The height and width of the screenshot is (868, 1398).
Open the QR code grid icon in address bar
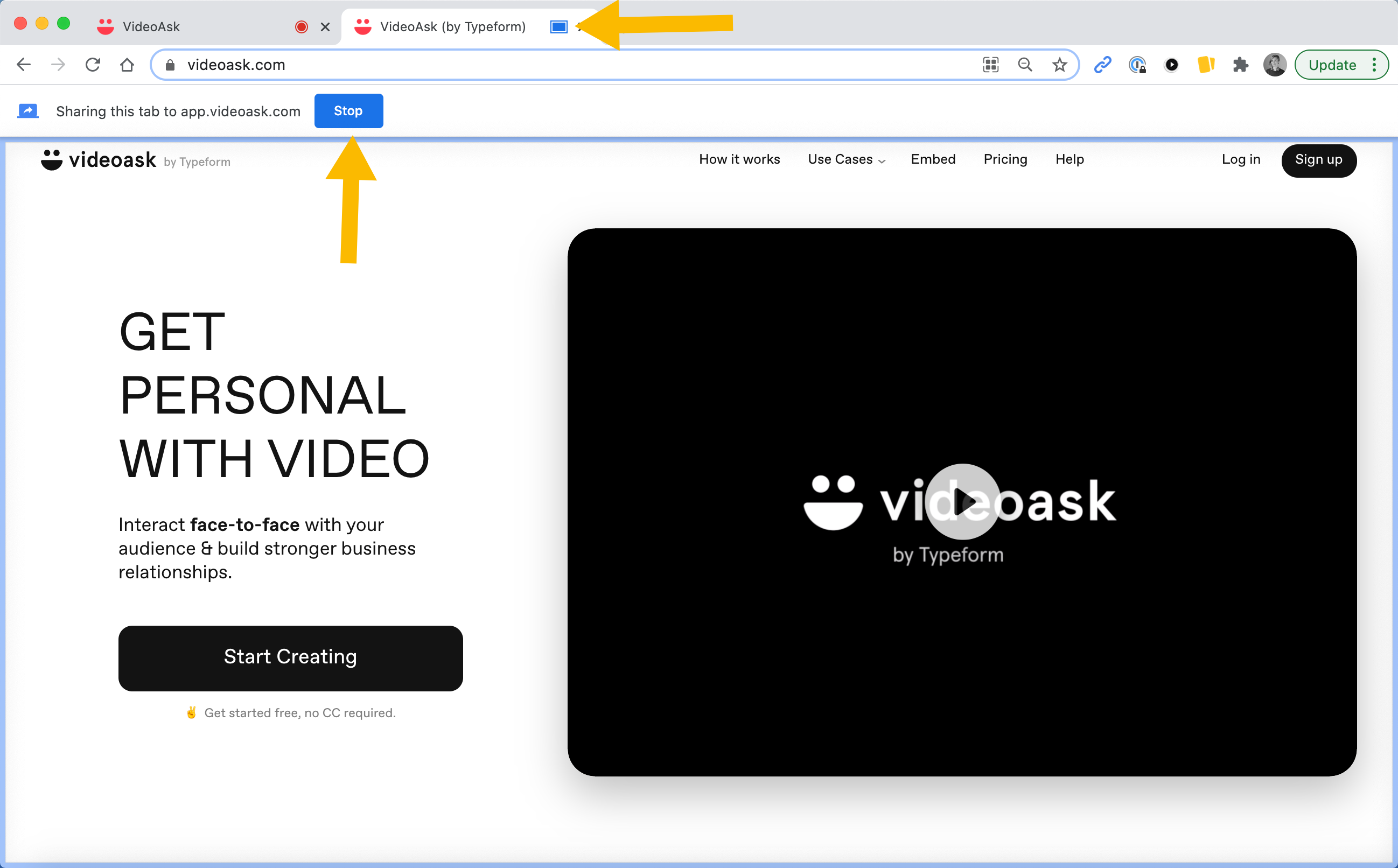(x=990, y=65)
